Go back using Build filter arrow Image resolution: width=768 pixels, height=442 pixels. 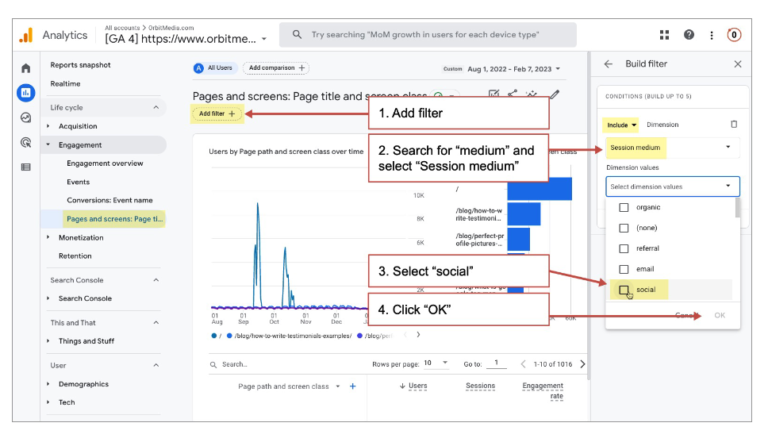(608, 64)
